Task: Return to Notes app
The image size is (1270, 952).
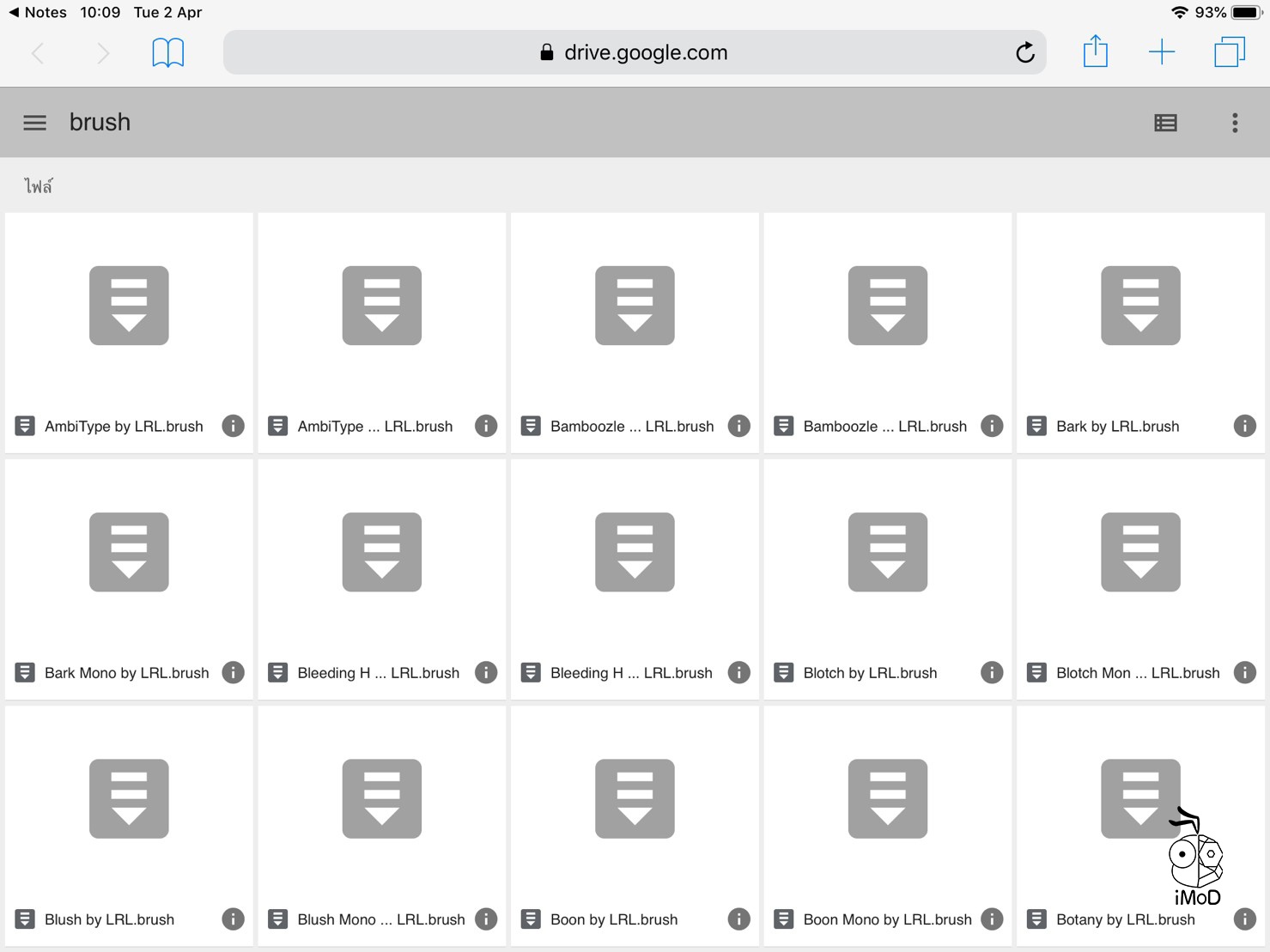Action: point(37,12)
